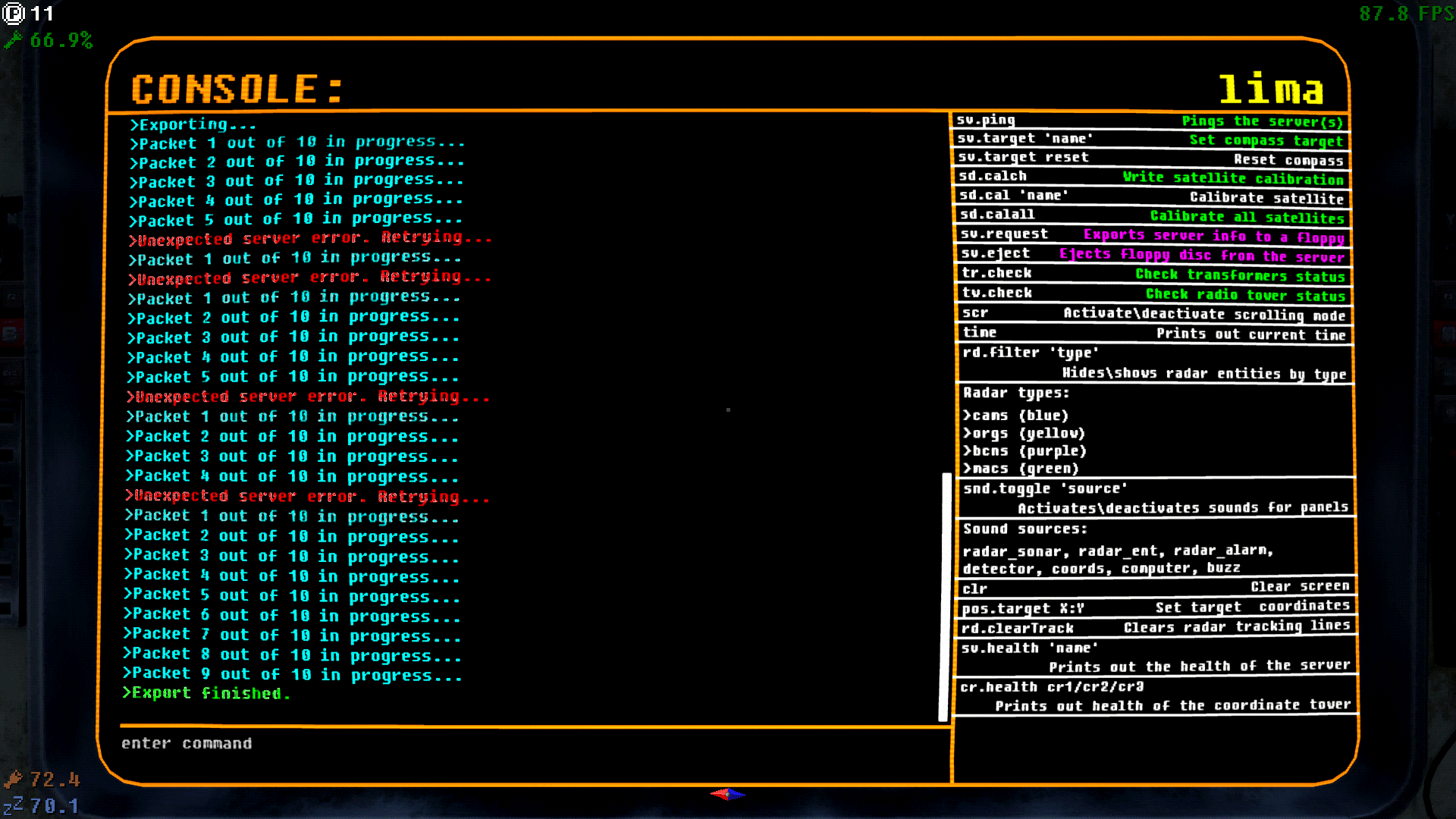Click the P points icon top-left
Viewport: 1456px width, 819px height.
pos(14,14)
